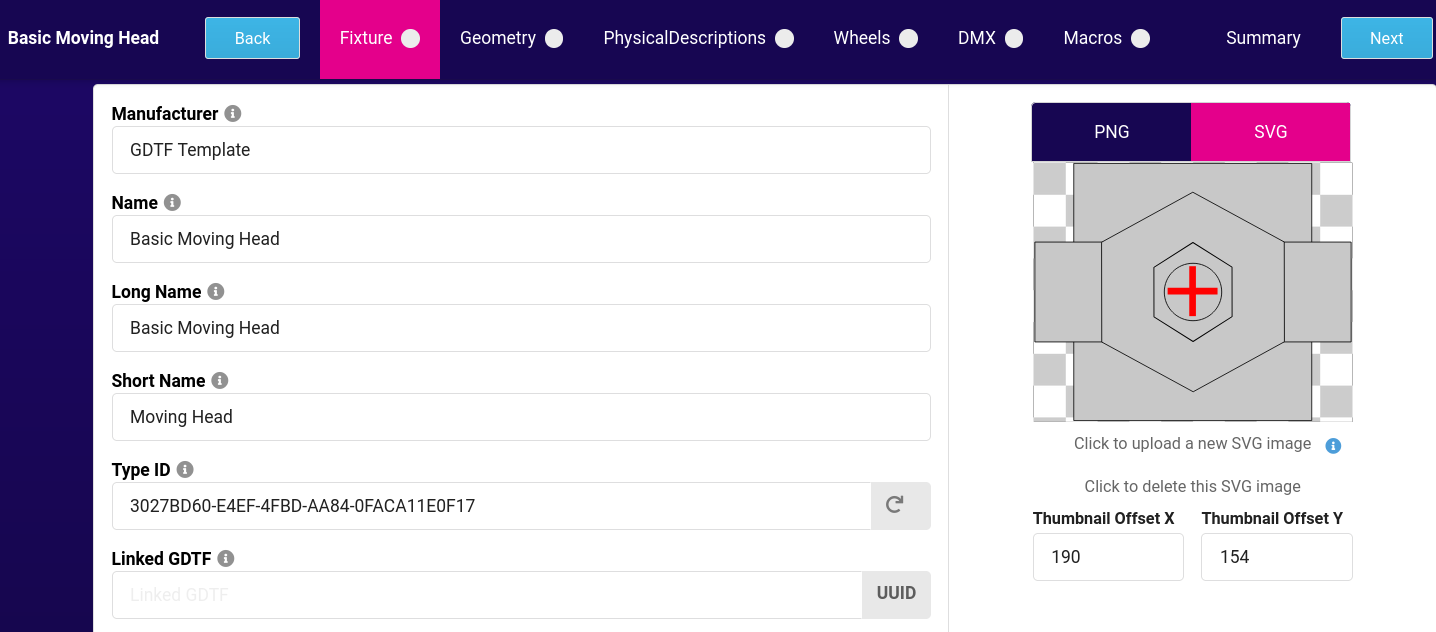Open the Geometry tab
The image size is (1436, 632).
[x=511, y=39]
